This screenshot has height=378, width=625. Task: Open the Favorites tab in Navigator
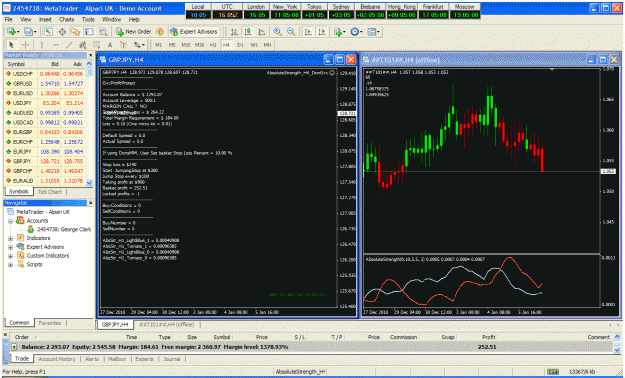50,323
